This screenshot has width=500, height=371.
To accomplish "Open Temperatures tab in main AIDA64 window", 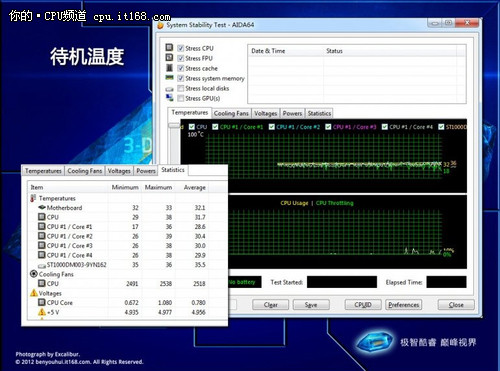I will [x=190, y=113].
